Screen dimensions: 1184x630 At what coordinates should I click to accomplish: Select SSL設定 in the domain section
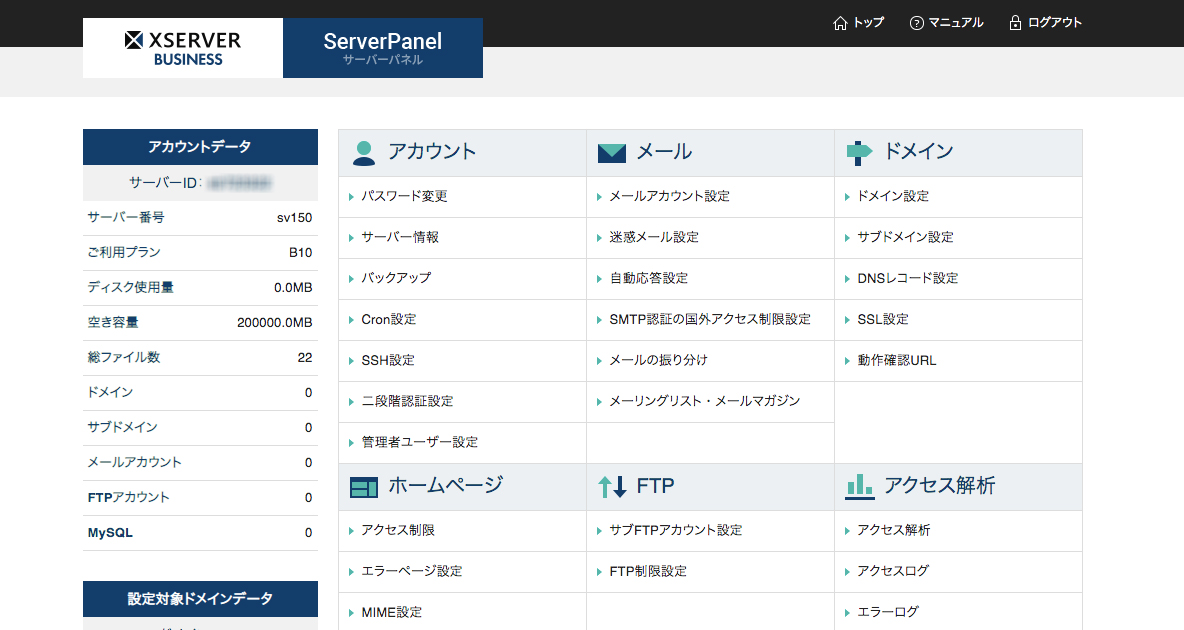(x=882, y=320)
